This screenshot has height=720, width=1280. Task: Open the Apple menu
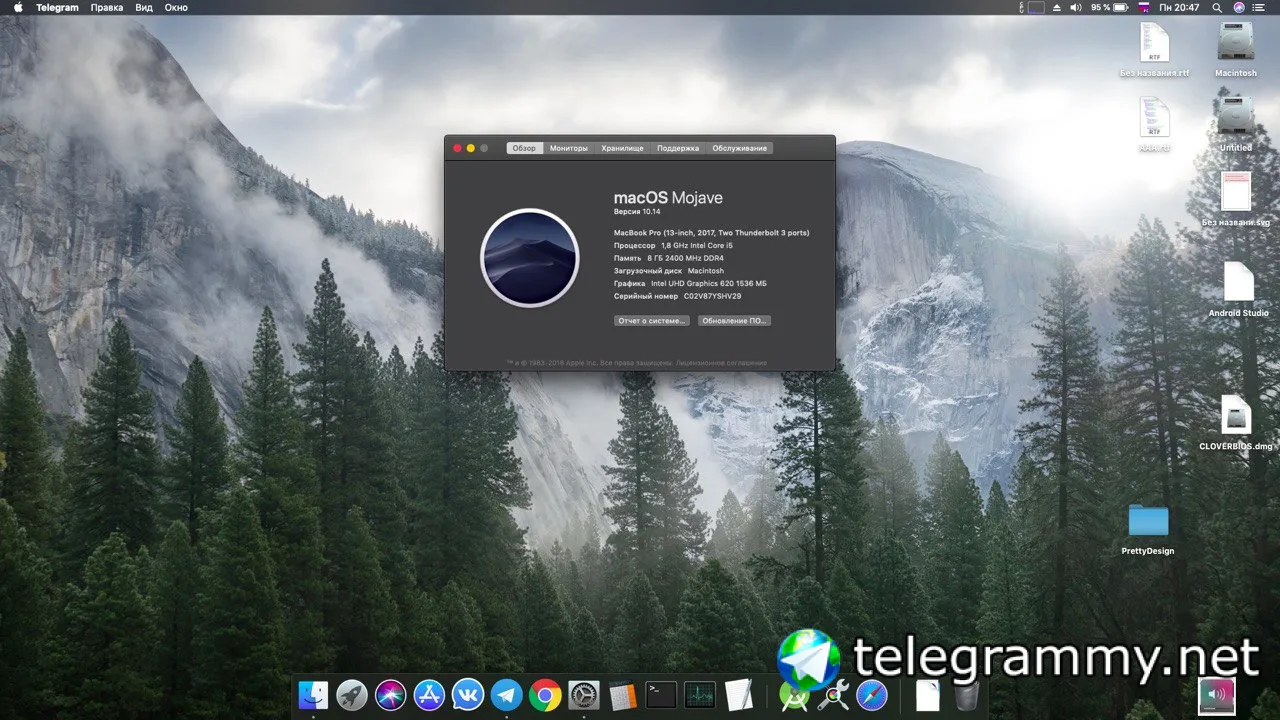[17, 7]
